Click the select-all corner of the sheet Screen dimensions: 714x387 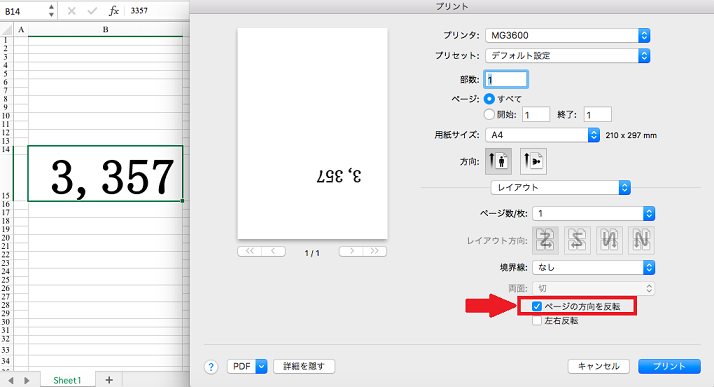6,30
